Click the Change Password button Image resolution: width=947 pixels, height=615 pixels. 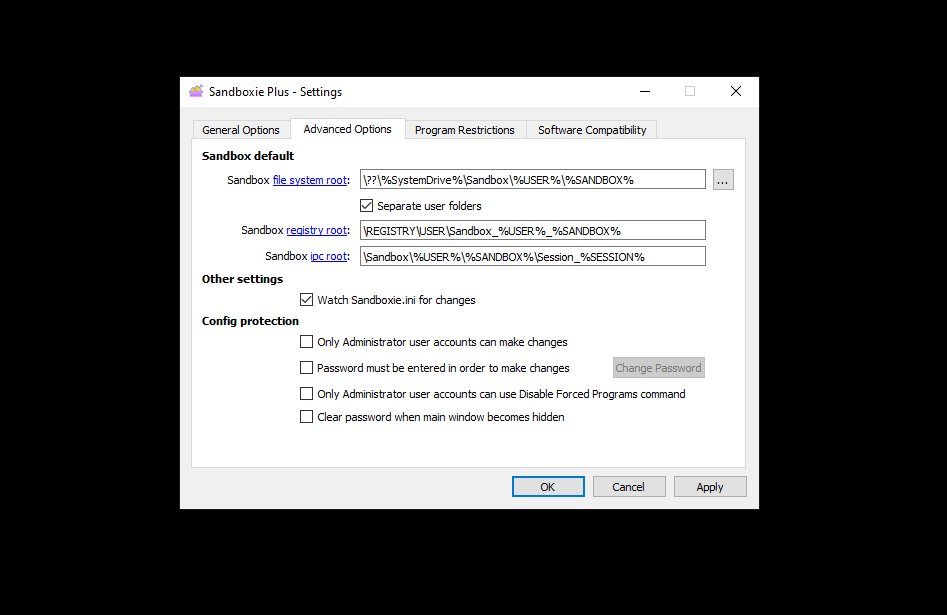(658, 368)
